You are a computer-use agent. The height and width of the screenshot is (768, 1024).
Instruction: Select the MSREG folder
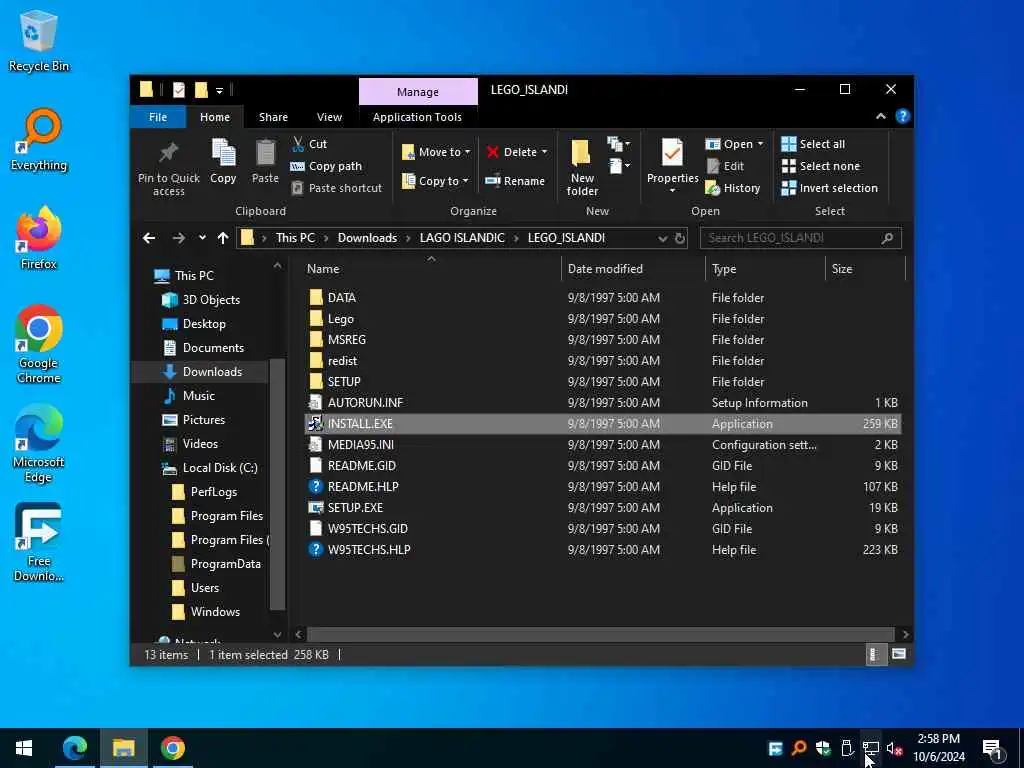click(x=602, y=340)
